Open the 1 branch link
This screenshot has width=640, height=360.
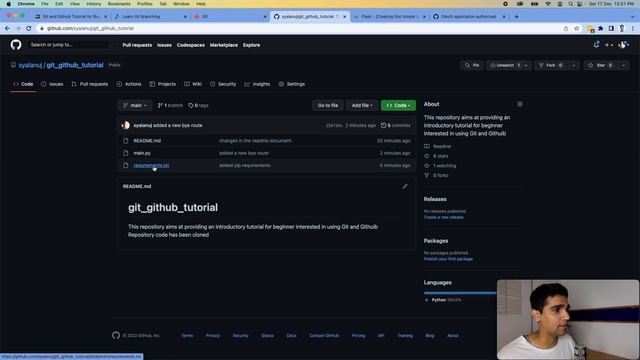pos(170,105)
